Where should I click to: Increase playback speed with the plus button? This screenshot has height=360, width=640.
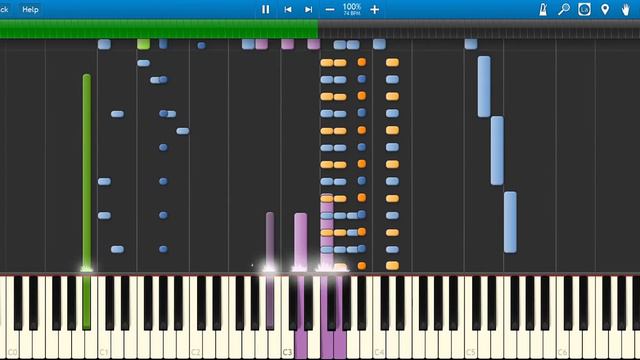click(x=374, y=9)
